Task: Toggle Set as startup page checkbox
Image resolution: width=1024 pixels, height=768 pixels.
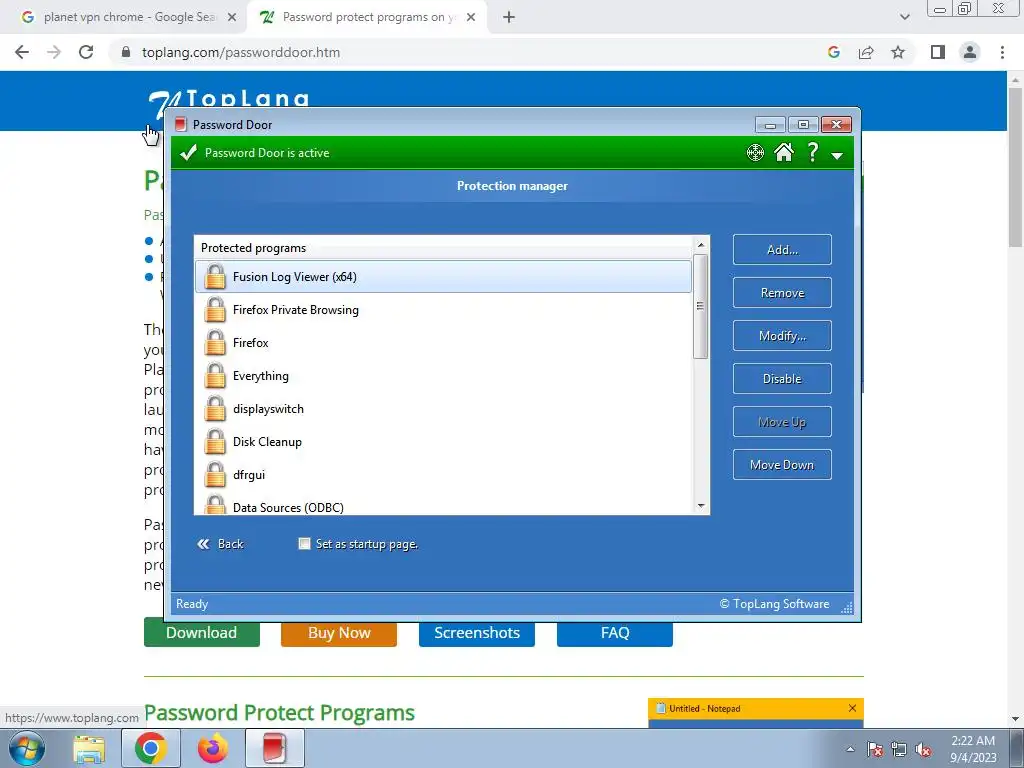Action: 304,543
